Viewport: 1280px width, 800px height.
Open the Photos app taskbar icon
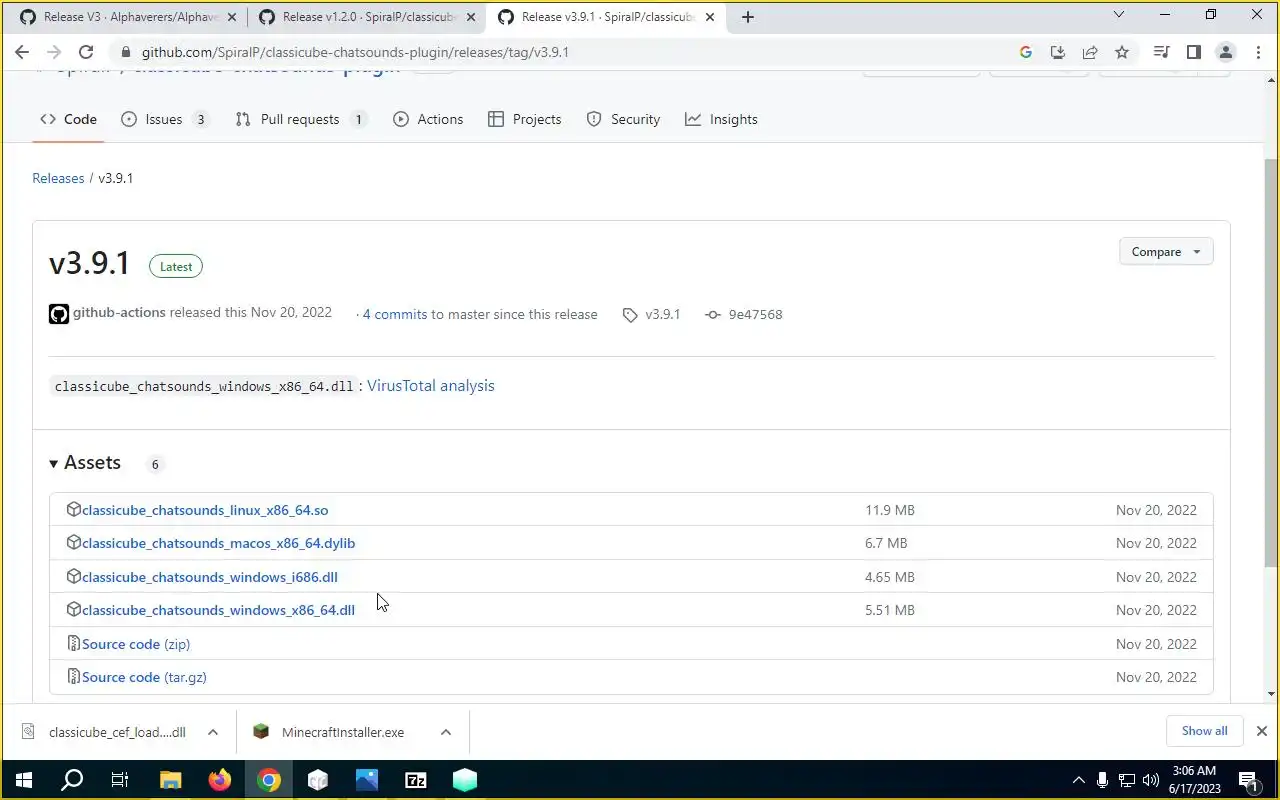click(x=366, y=780)
